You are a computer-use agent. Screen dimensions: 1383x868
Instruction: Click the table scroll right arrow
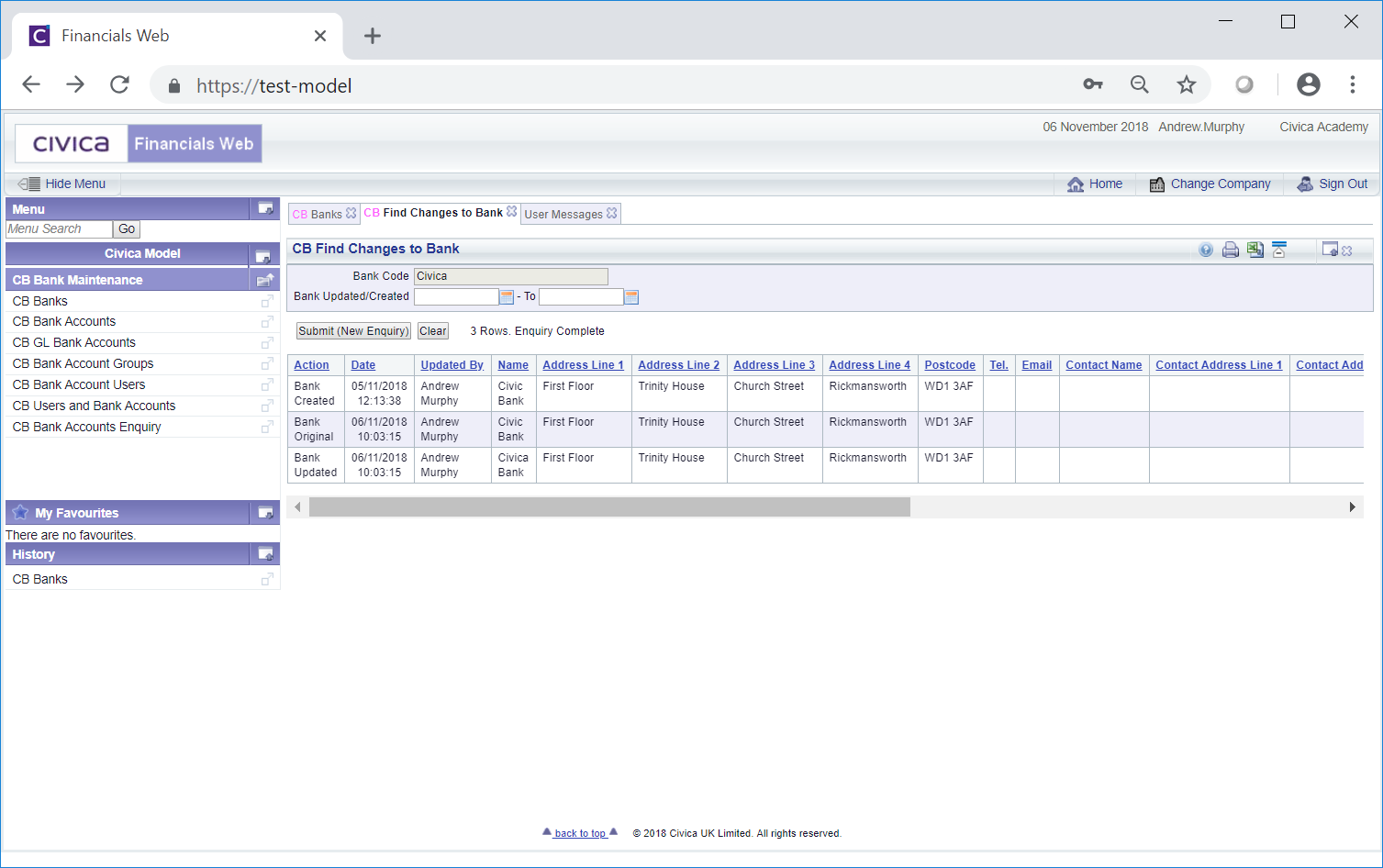1352,507
